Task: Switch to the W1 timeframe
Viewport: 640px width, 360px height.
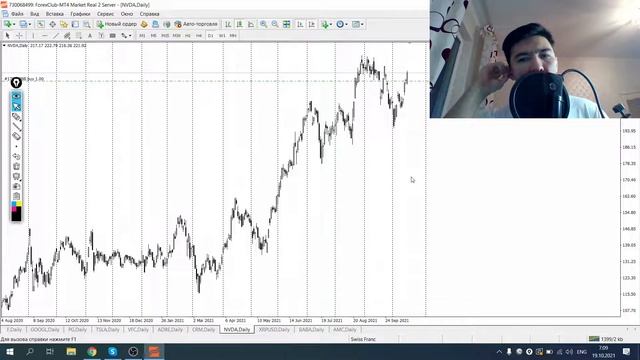Action: (x=222, y=36)
